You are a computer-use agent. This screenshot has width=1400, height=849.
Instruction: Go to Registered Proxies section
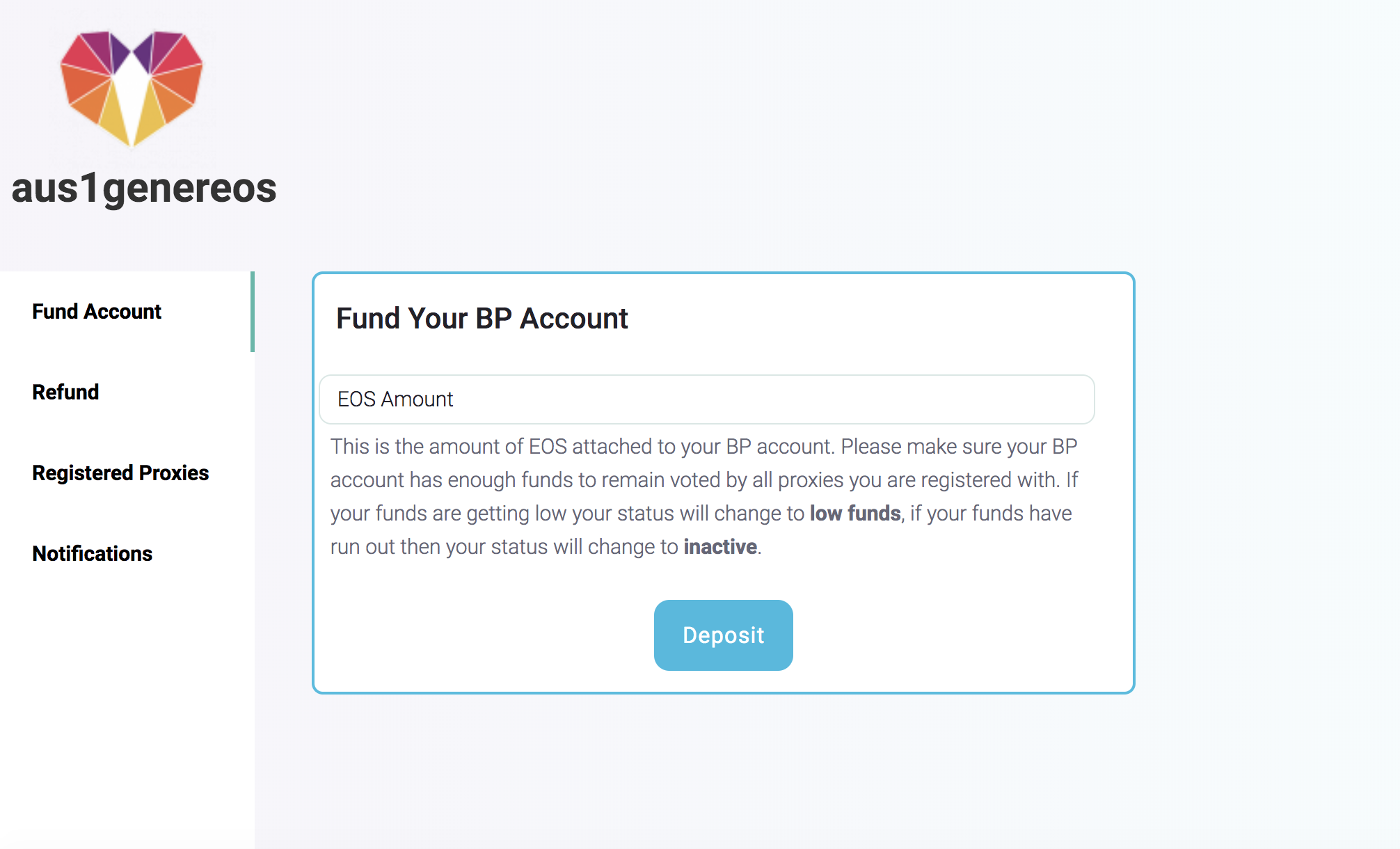[x=120, y=473]
